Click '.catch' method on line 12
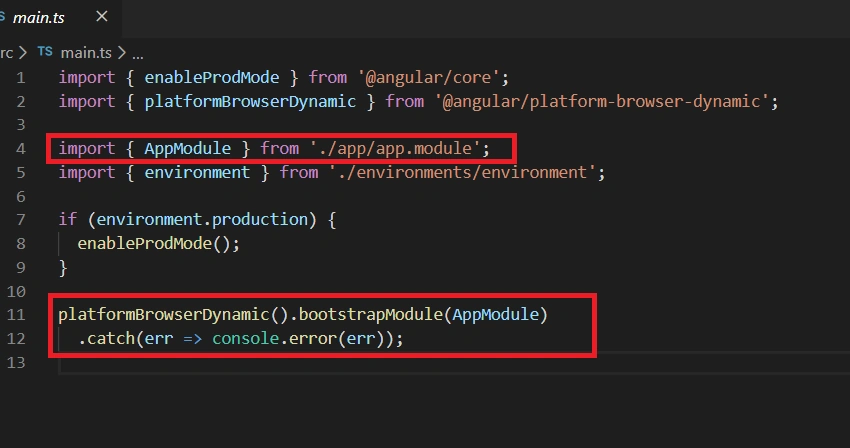 [x=106, y=338]
